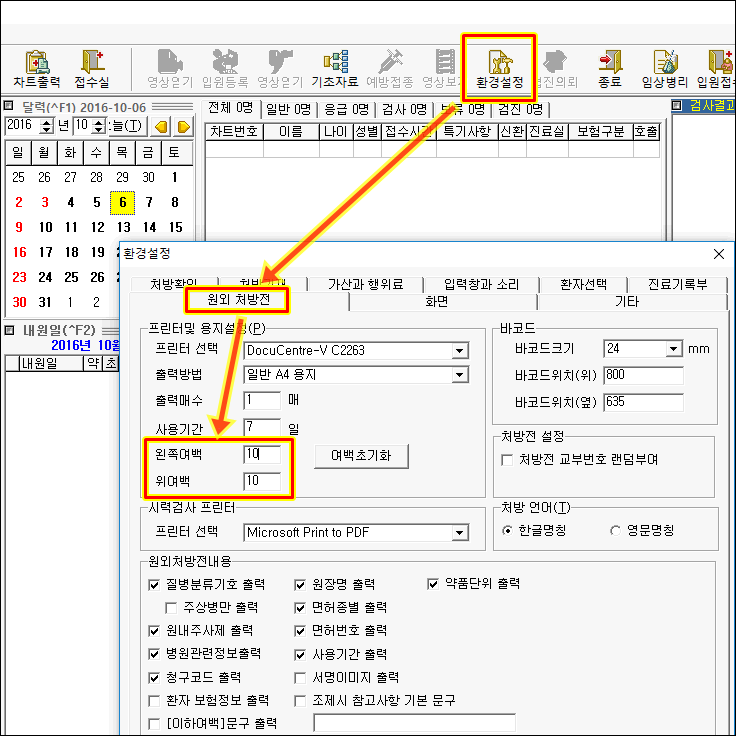Expand the DocuCentre-V C2263 printer dropdown

tap(459, 350)
